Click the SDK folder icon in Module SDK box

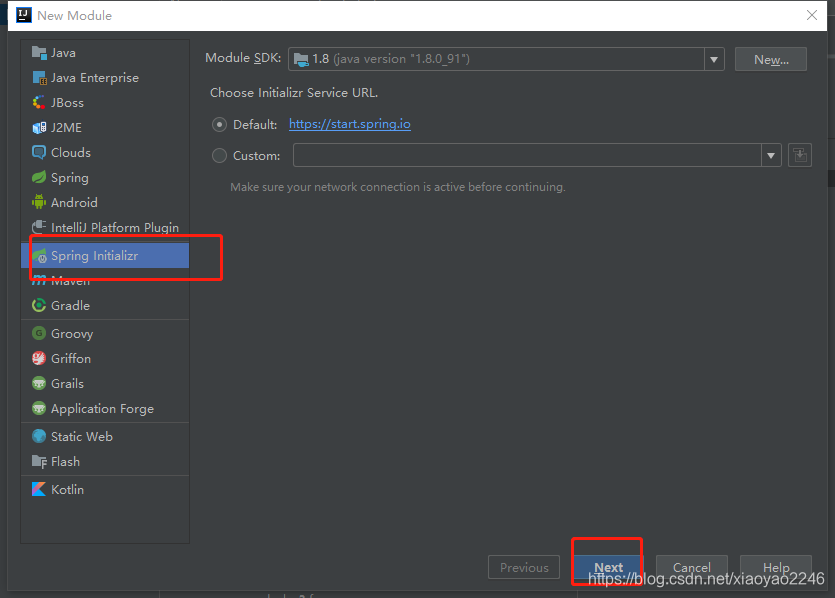301,59
